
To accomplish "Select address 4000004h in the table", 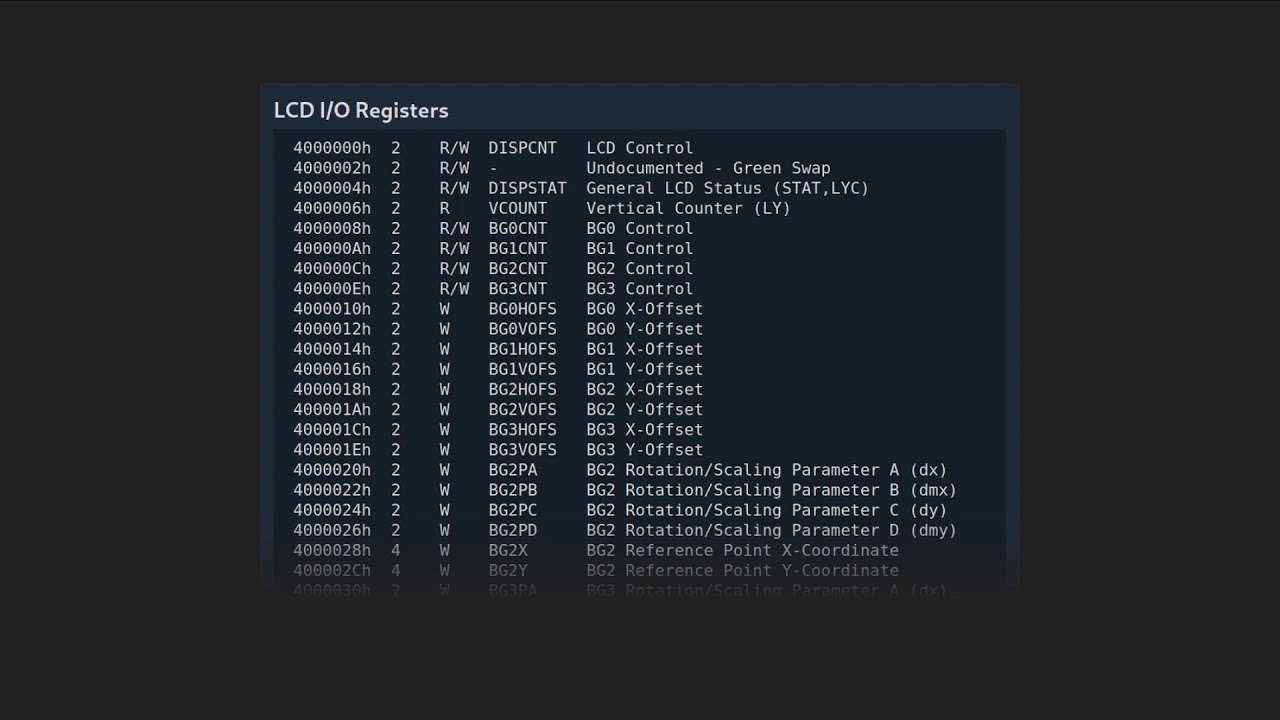I will (332, 188).
